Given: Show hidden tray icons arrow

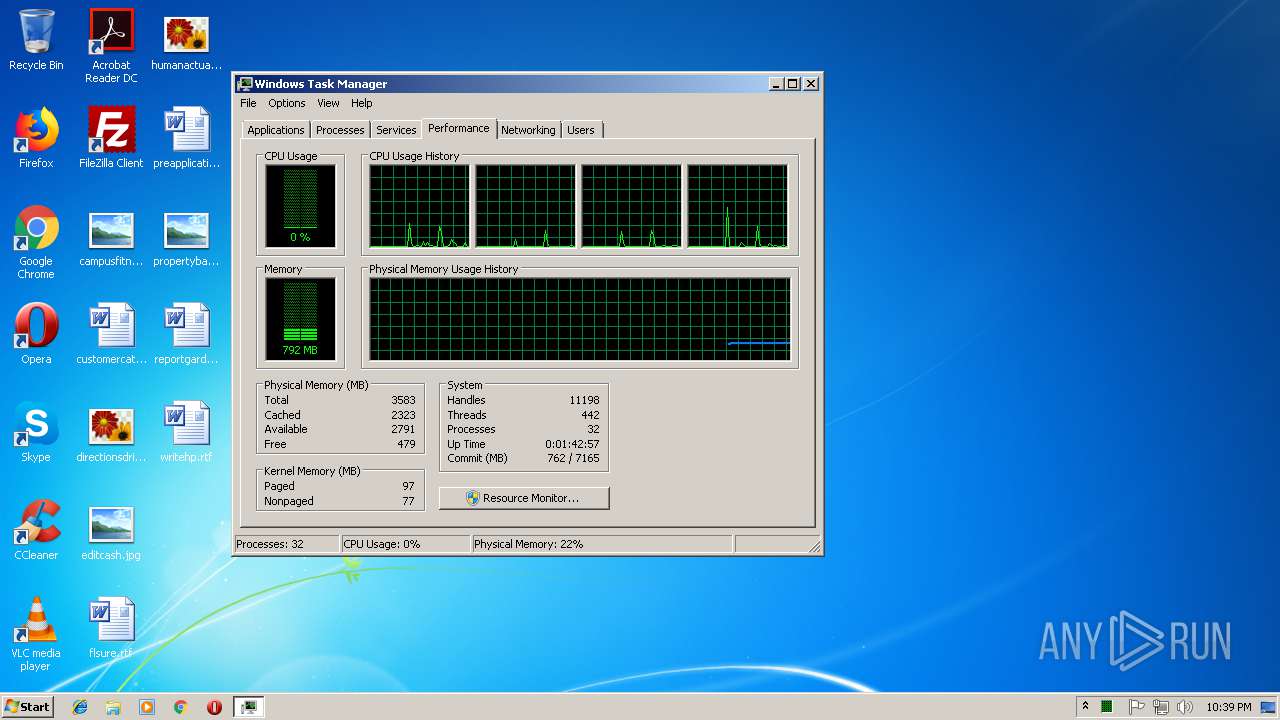Looking at the screenshot, I should click(x=1085, y=706).
